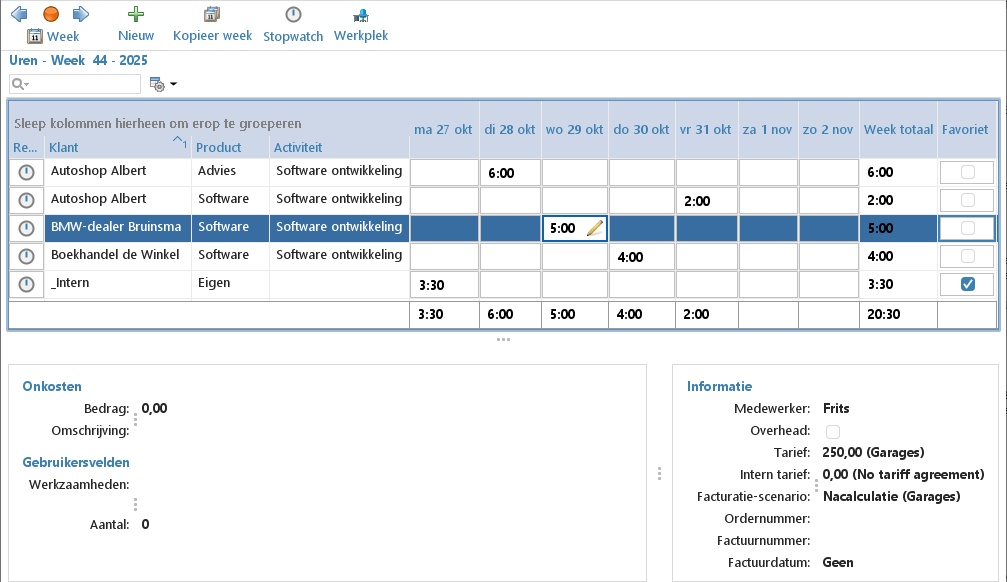Screen dimensions: 1007x582
Task: Open Werkplek
Action: (x=361, y=24)
